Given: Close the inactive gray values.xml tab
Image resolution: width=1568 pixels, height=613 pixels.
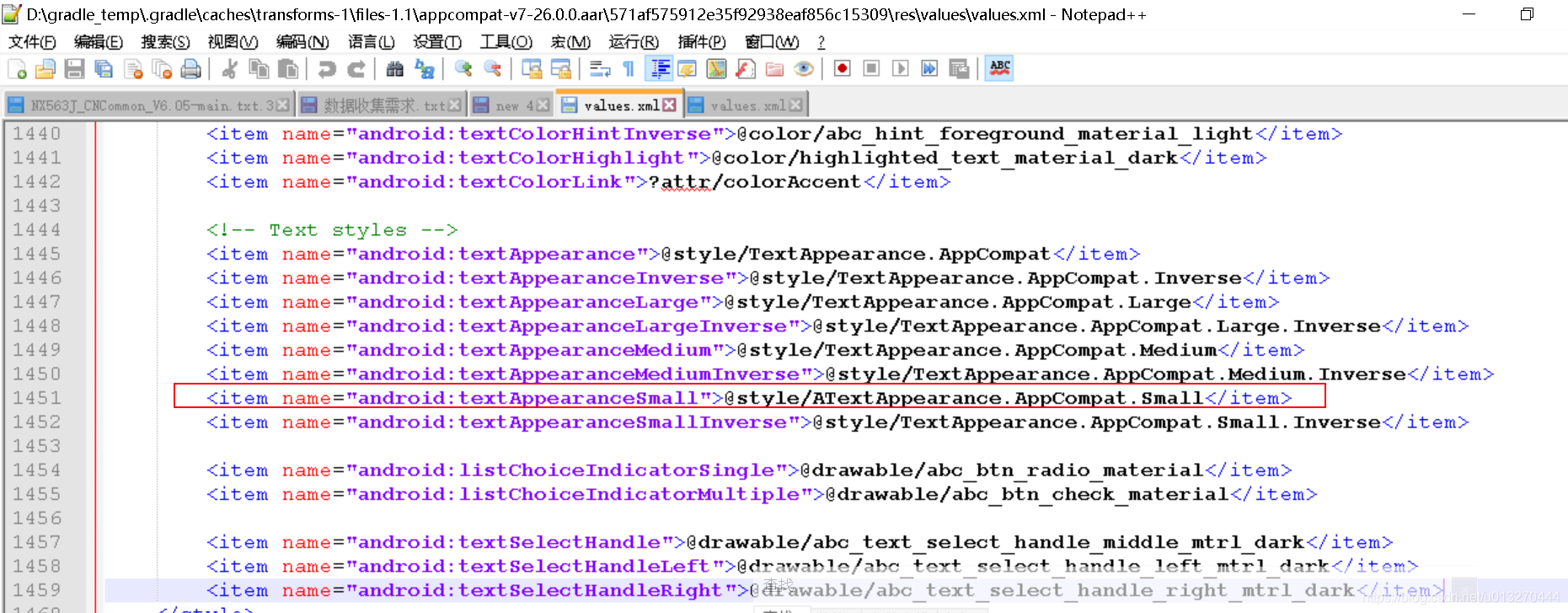Looking at the screenshot, I should pos(796,105).
